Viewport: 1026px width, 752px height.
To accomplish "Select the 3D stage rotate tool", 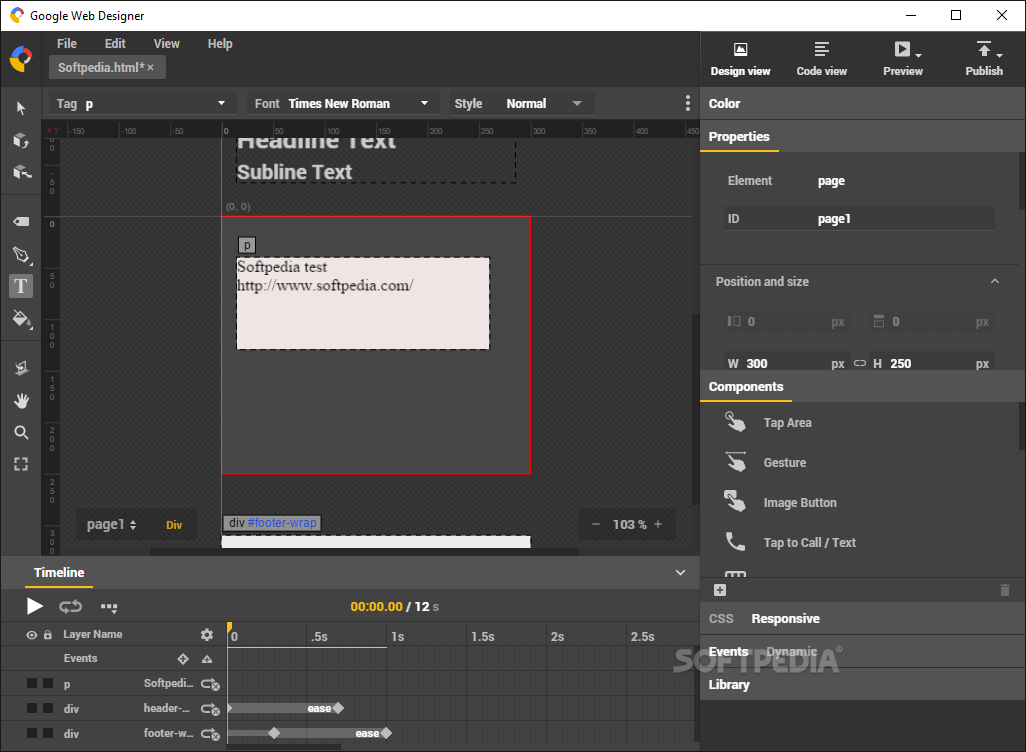I will 21,172.
